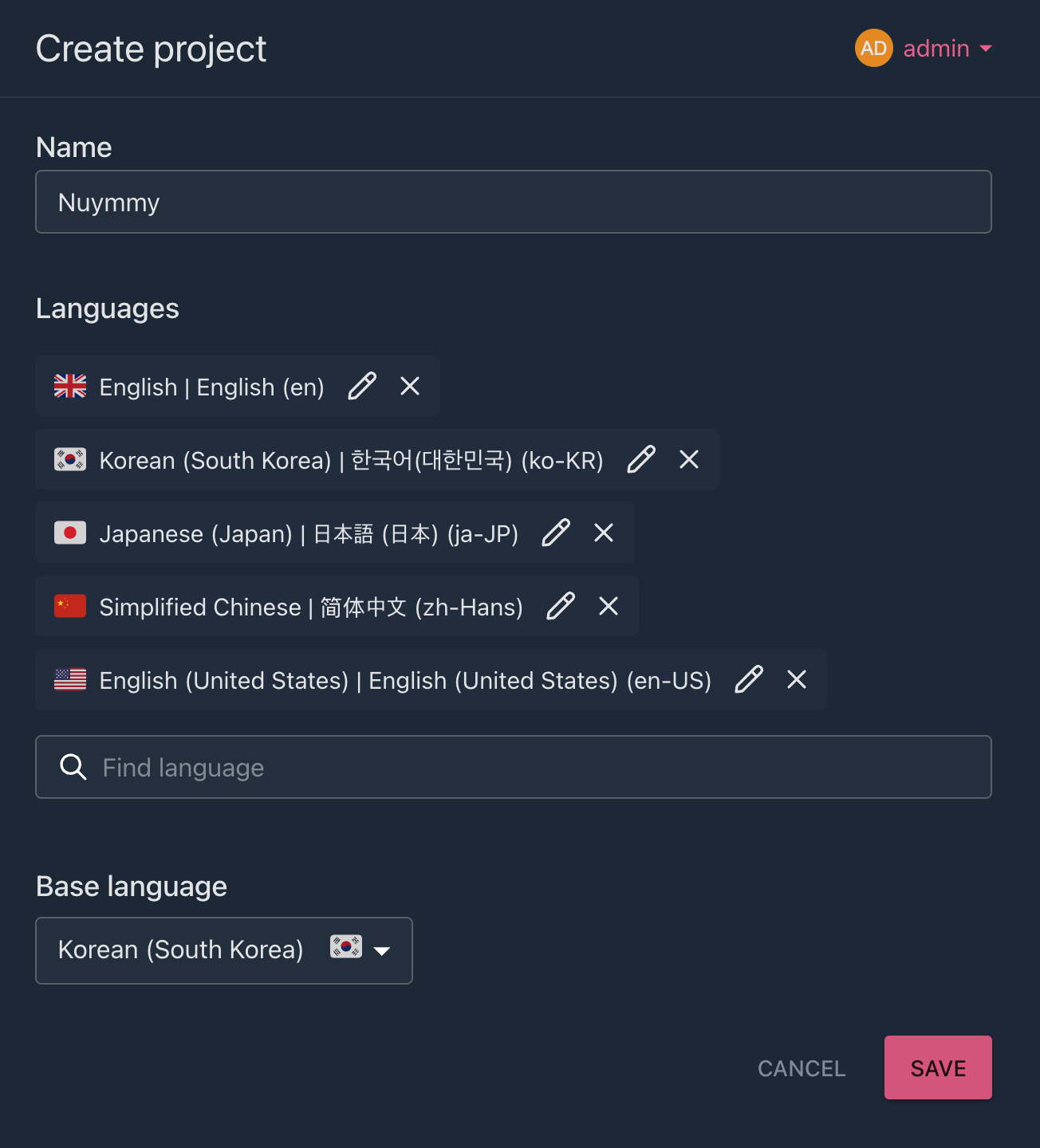Click the project Name text field
The width and height of the screenshot is (1040, 1148).
pyautogui.click(x=514, y=202)
